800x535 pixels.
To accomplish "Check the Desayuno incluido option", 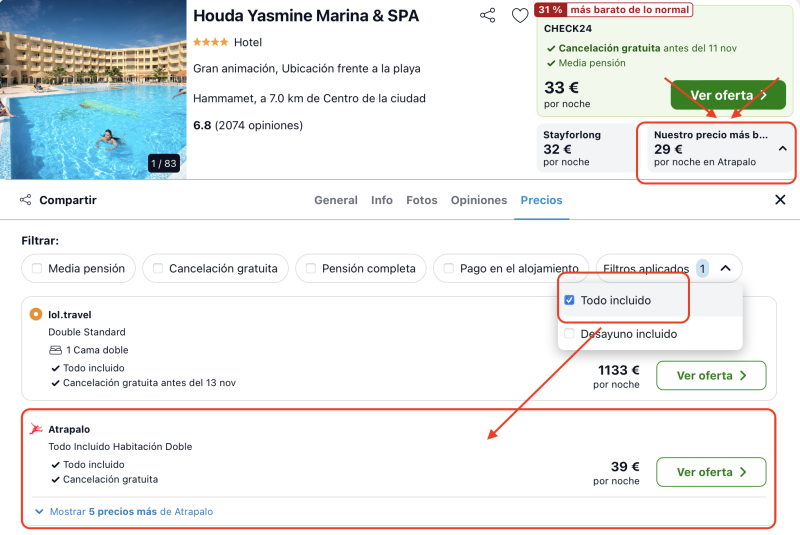I will click(x=569, y=334).
